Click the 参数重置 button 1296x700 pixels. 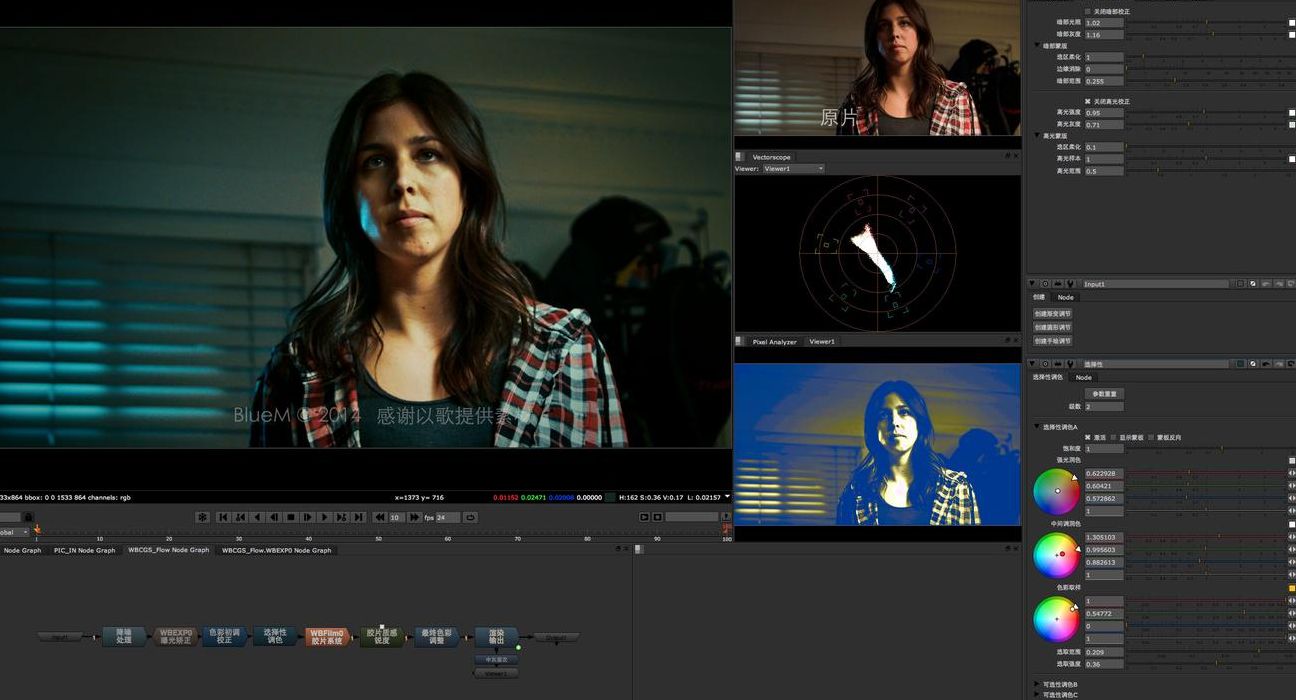pos(1104,394)
